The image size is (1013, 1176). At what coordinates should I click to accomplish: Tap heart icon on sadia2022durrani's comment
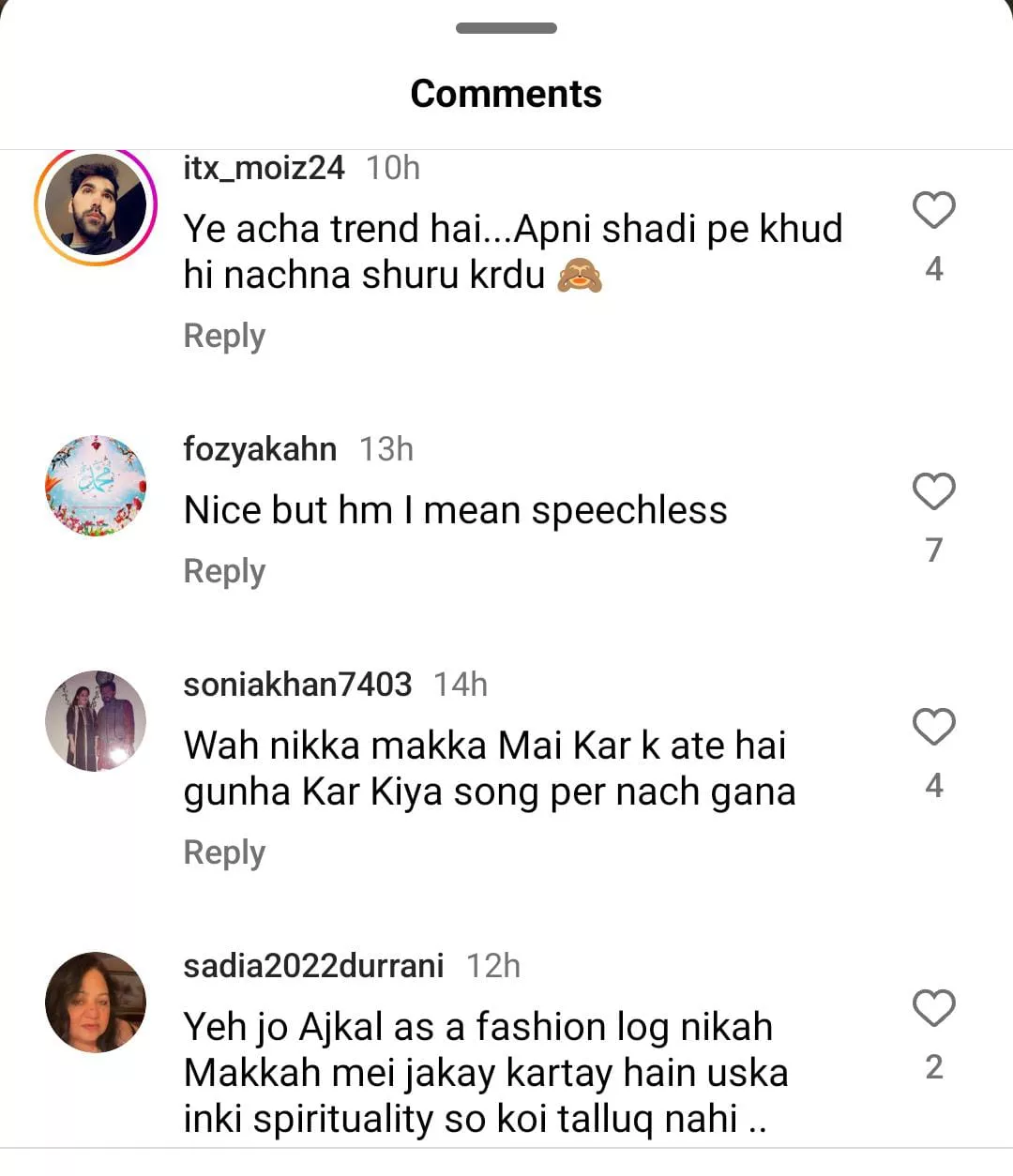click(x=933, y=1008)
